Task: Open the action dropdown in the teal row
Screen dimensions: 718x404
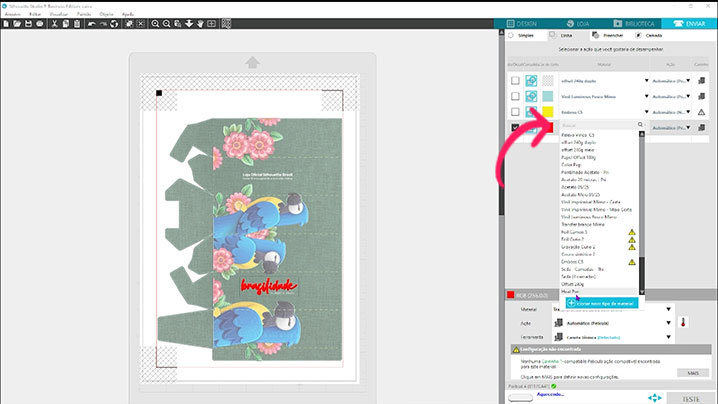Action: 688,96
